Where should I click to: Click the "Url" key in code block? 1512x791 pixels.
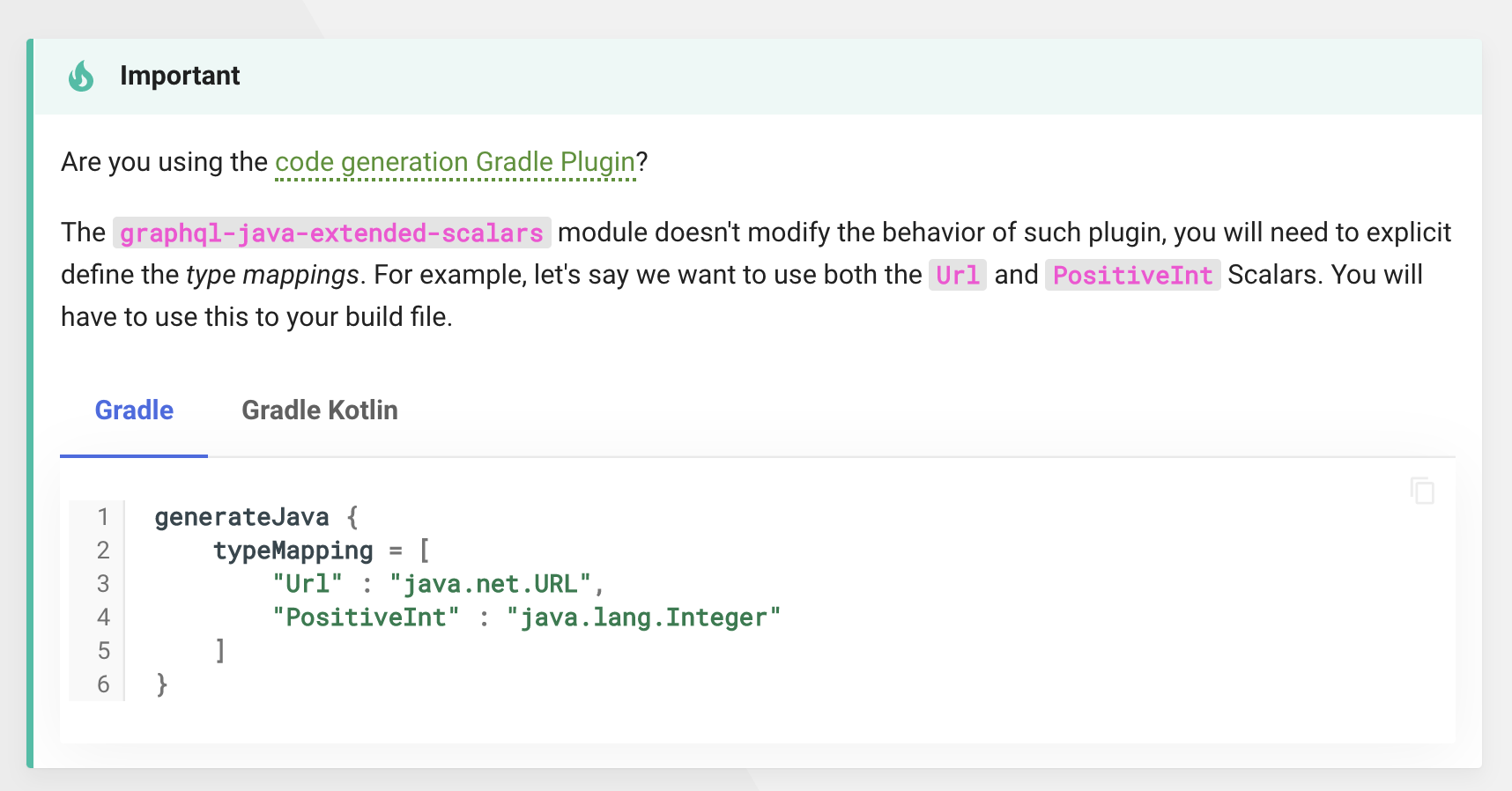coord(308,584)
